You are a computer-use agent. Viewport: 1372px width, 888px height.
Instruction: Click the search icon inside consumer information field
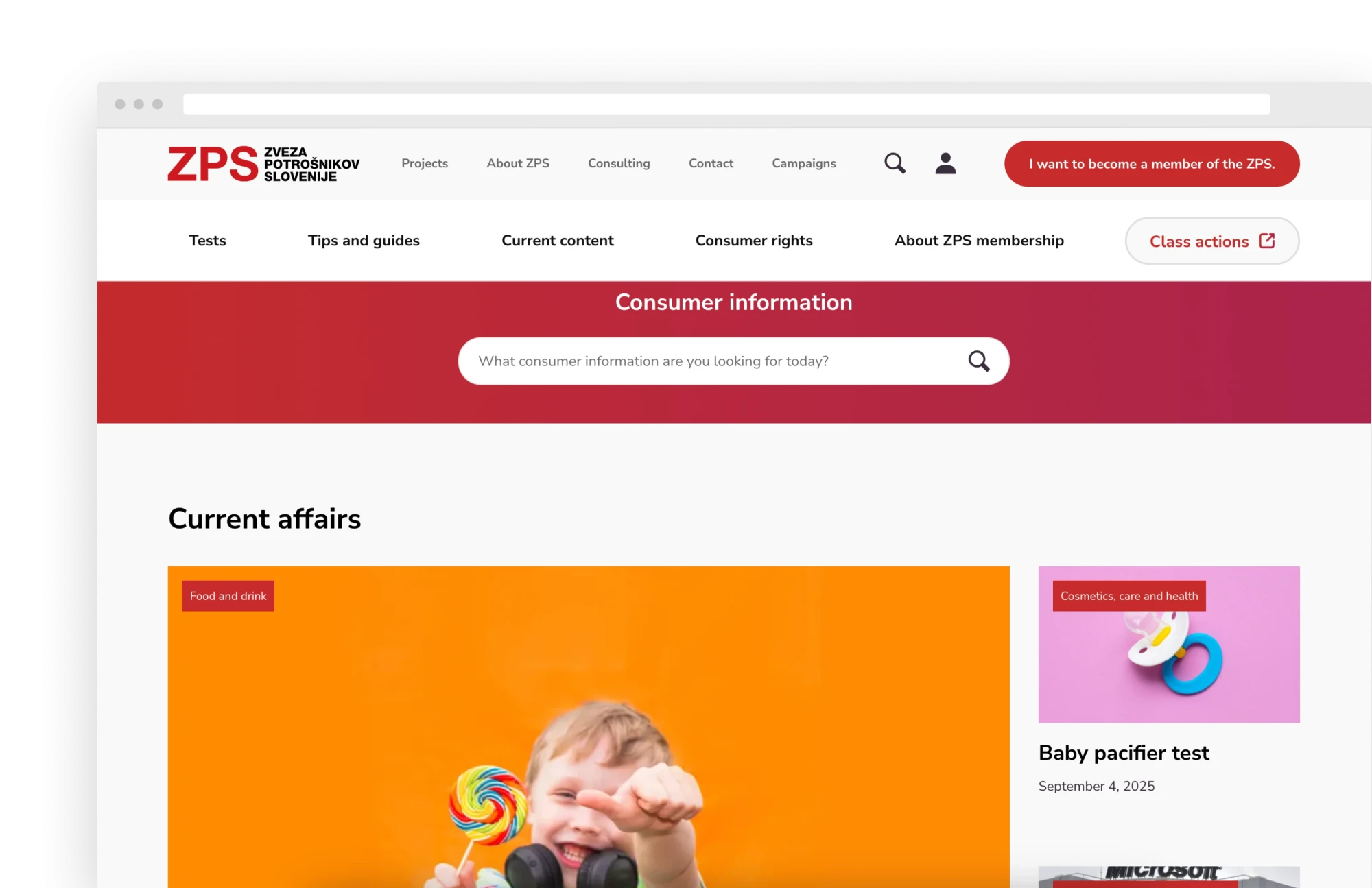(x=979, y=361)
